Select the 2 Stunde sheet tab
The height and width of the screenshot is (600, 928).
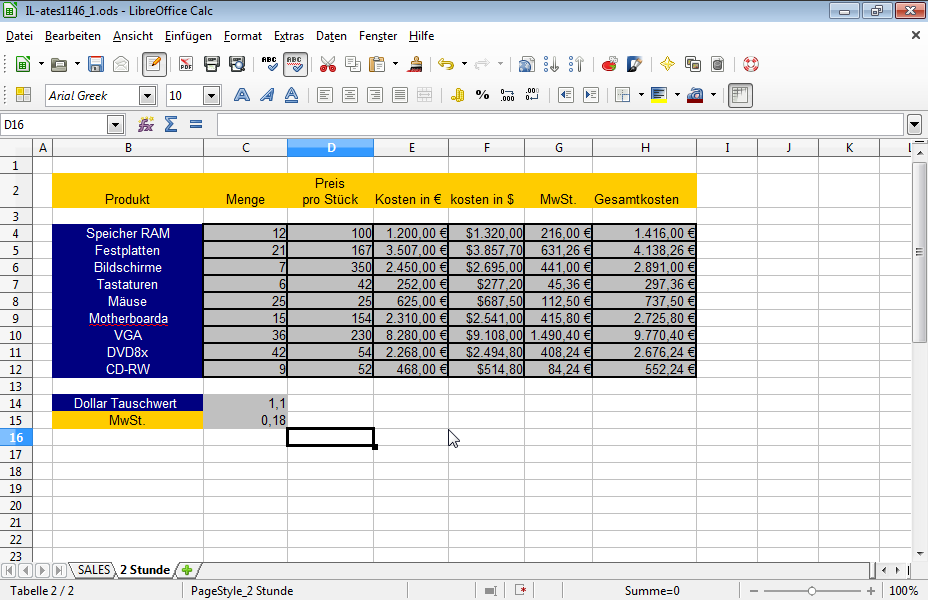tap(145, 570)
